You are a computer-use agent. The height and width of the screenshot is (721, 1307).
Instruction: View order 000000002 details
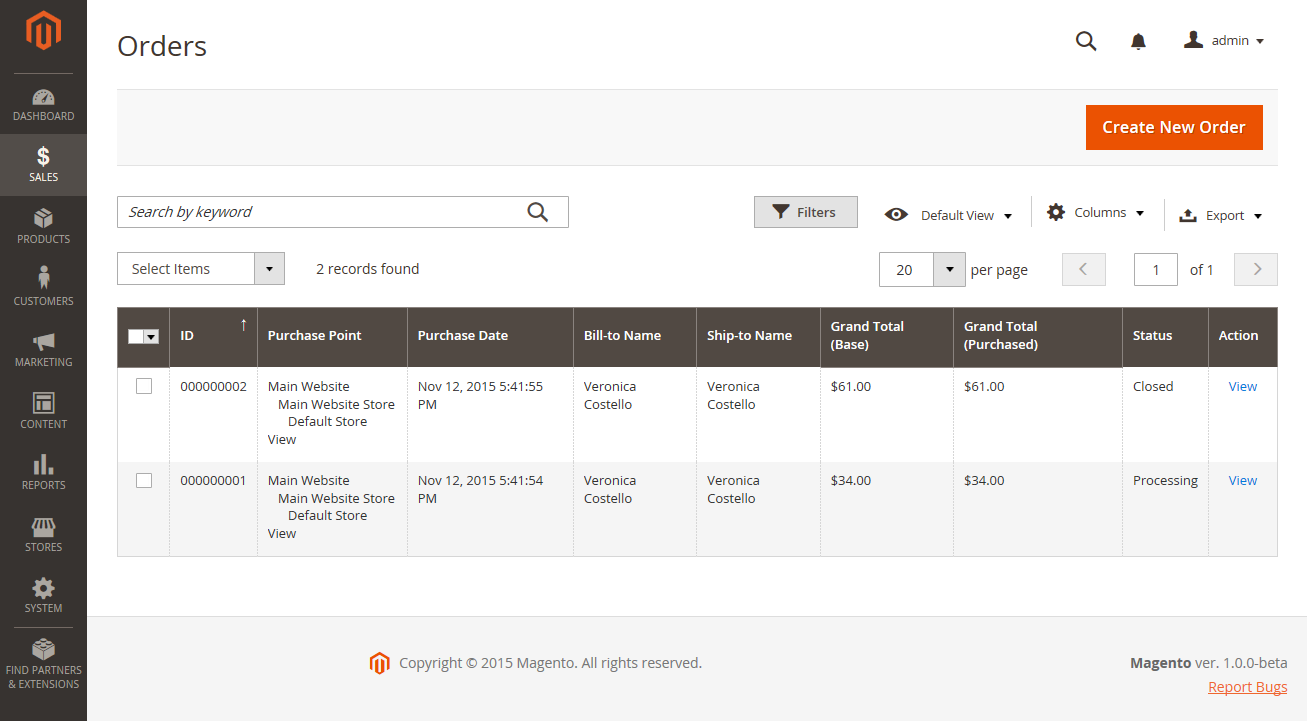pyautogui.click(x=1243, y=386)
